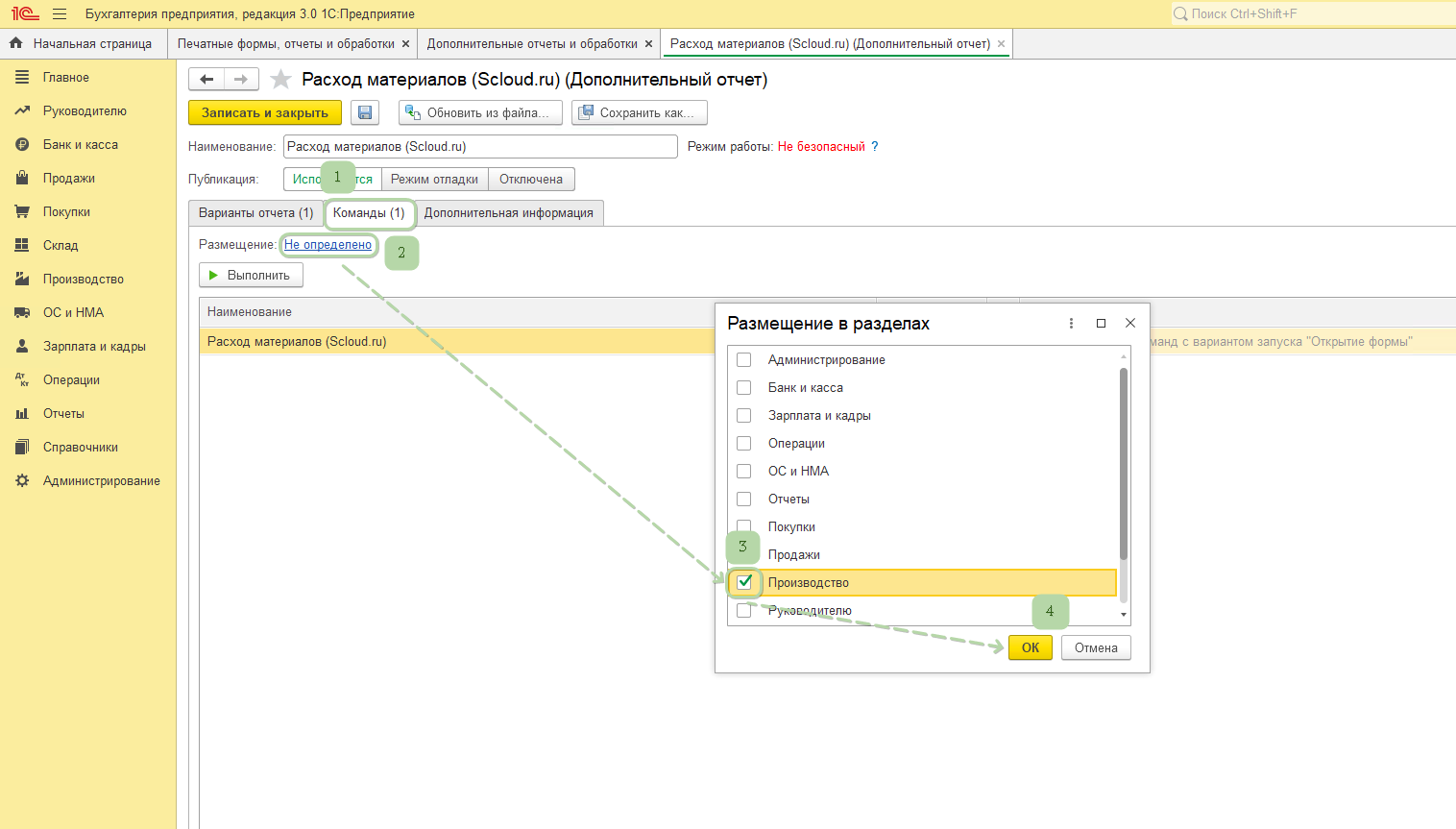Check the Администрирование checkbox

click(743, 359)
